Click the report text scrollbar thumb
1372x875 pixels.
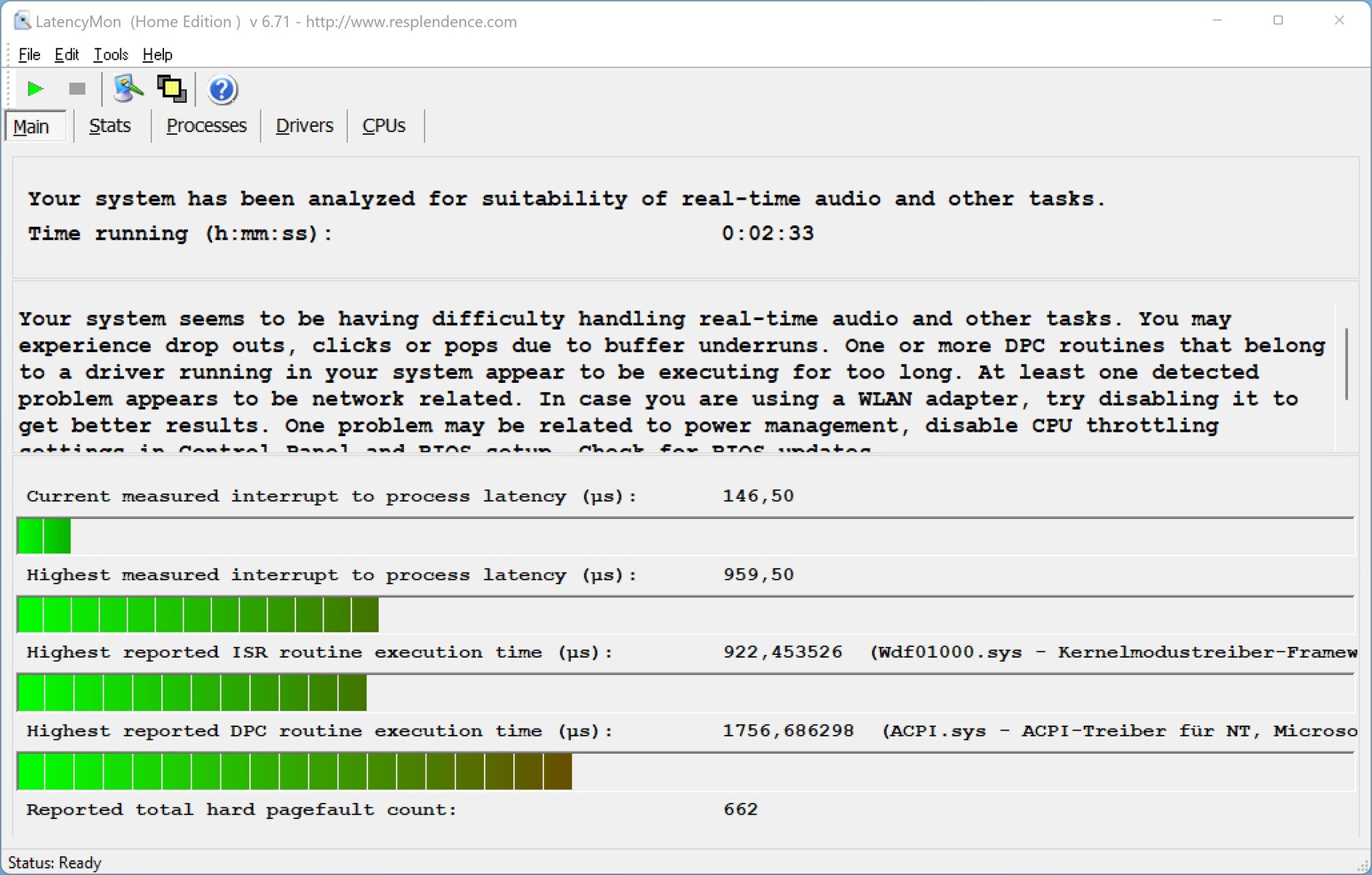(x=1346, y=364)
